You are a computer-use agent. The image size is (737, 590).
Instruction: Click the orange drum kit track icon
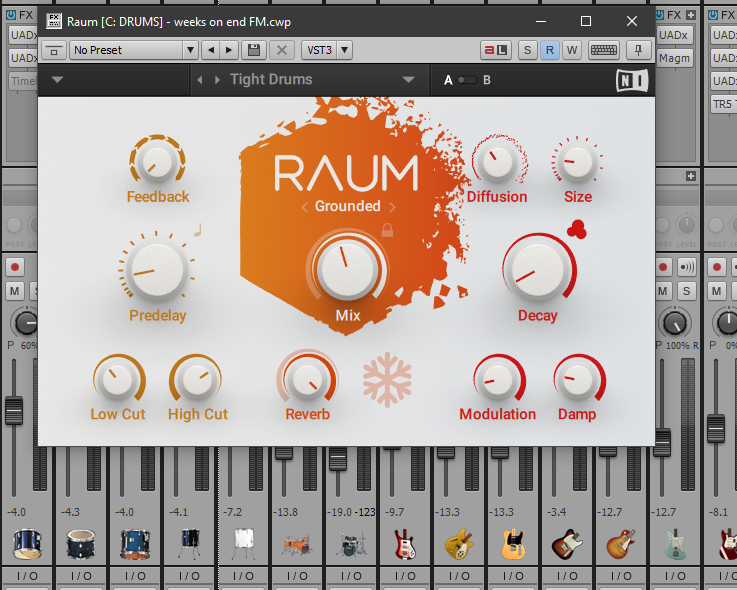click(x=297, y=544)
